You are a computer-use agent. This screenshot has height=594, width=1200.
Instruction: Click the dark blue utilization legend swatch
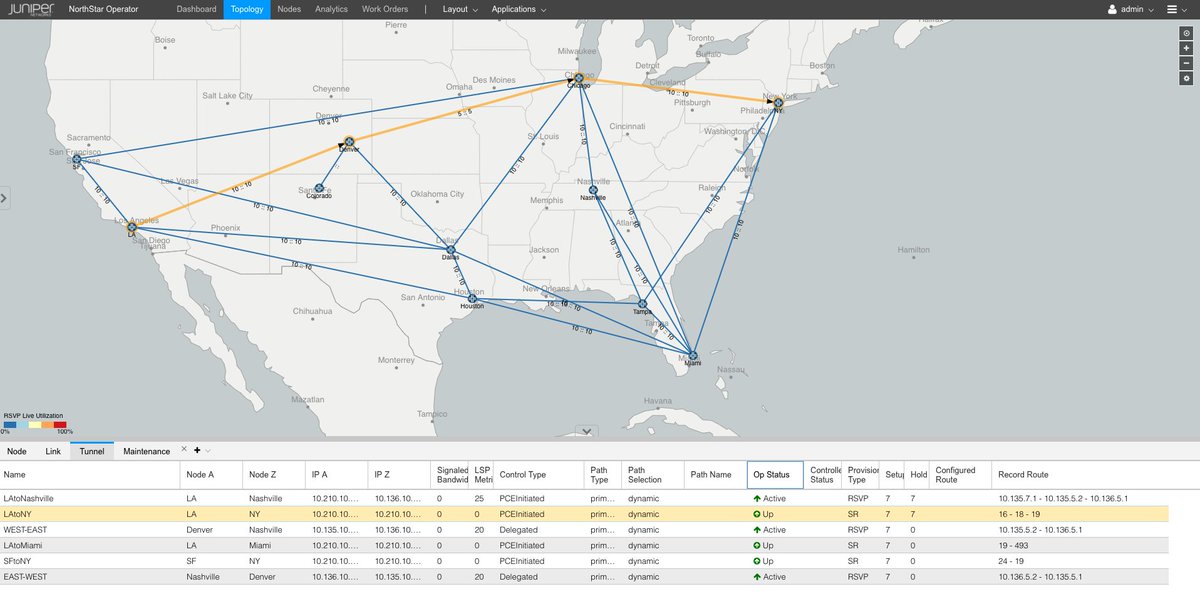tap(9, 424)
